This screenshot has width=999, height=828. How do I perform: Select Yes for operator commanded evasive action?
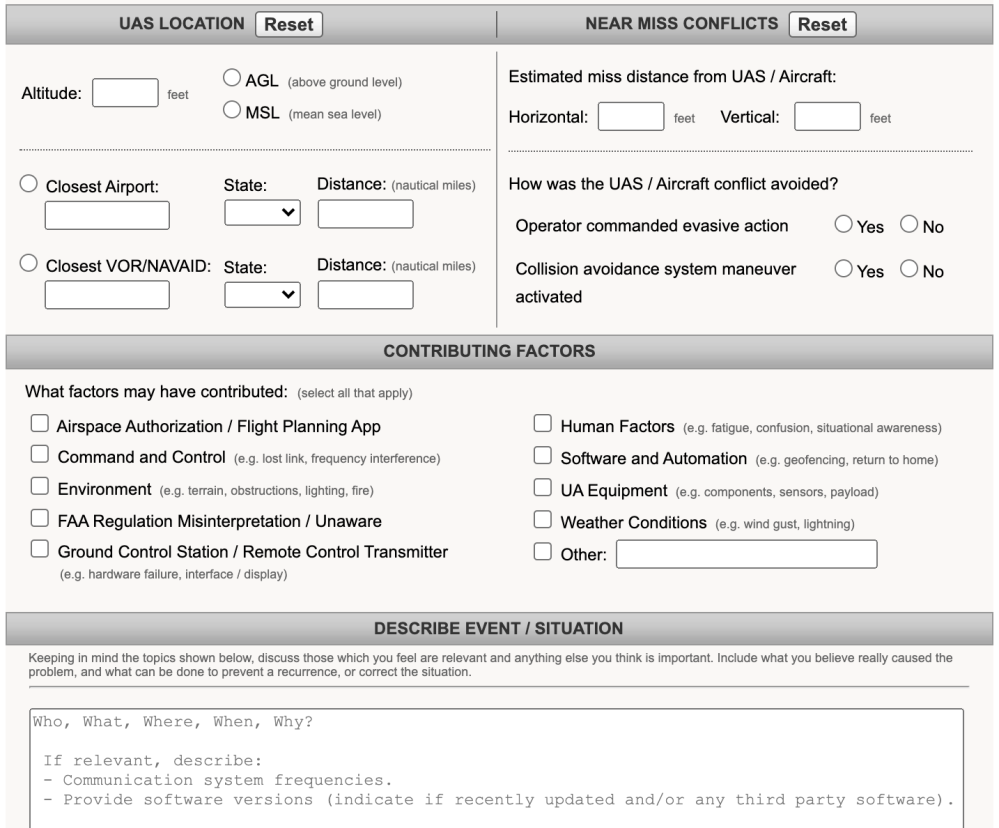point(844,226)
